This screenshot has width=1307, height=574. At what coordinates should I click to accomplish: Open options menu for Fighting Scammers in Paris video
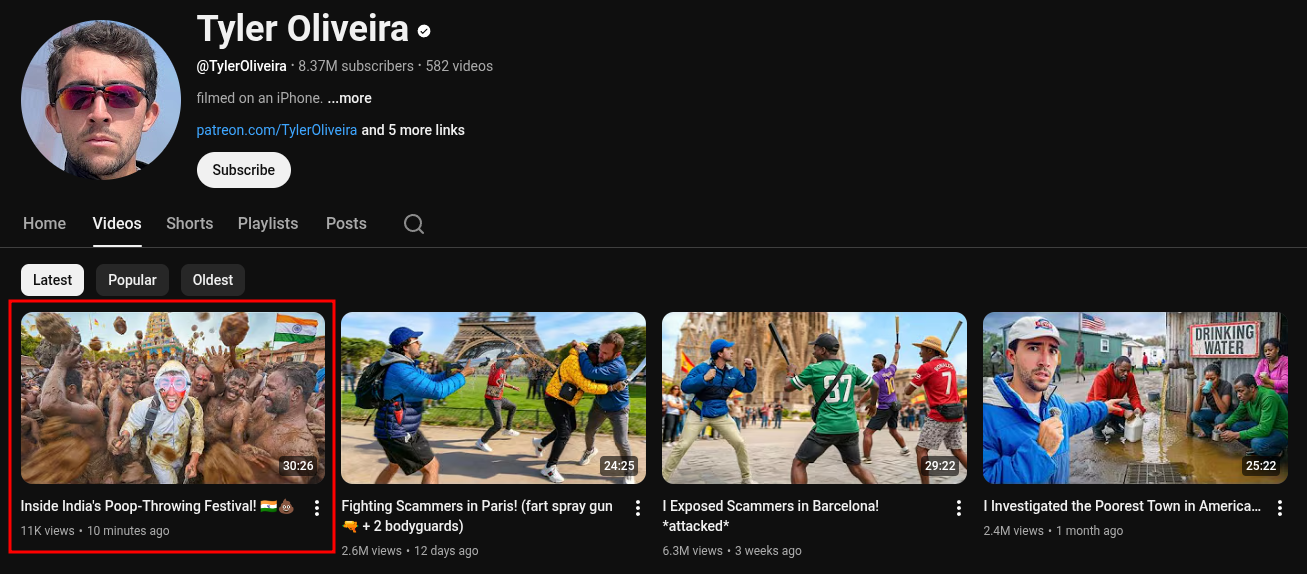coord(638,508)
